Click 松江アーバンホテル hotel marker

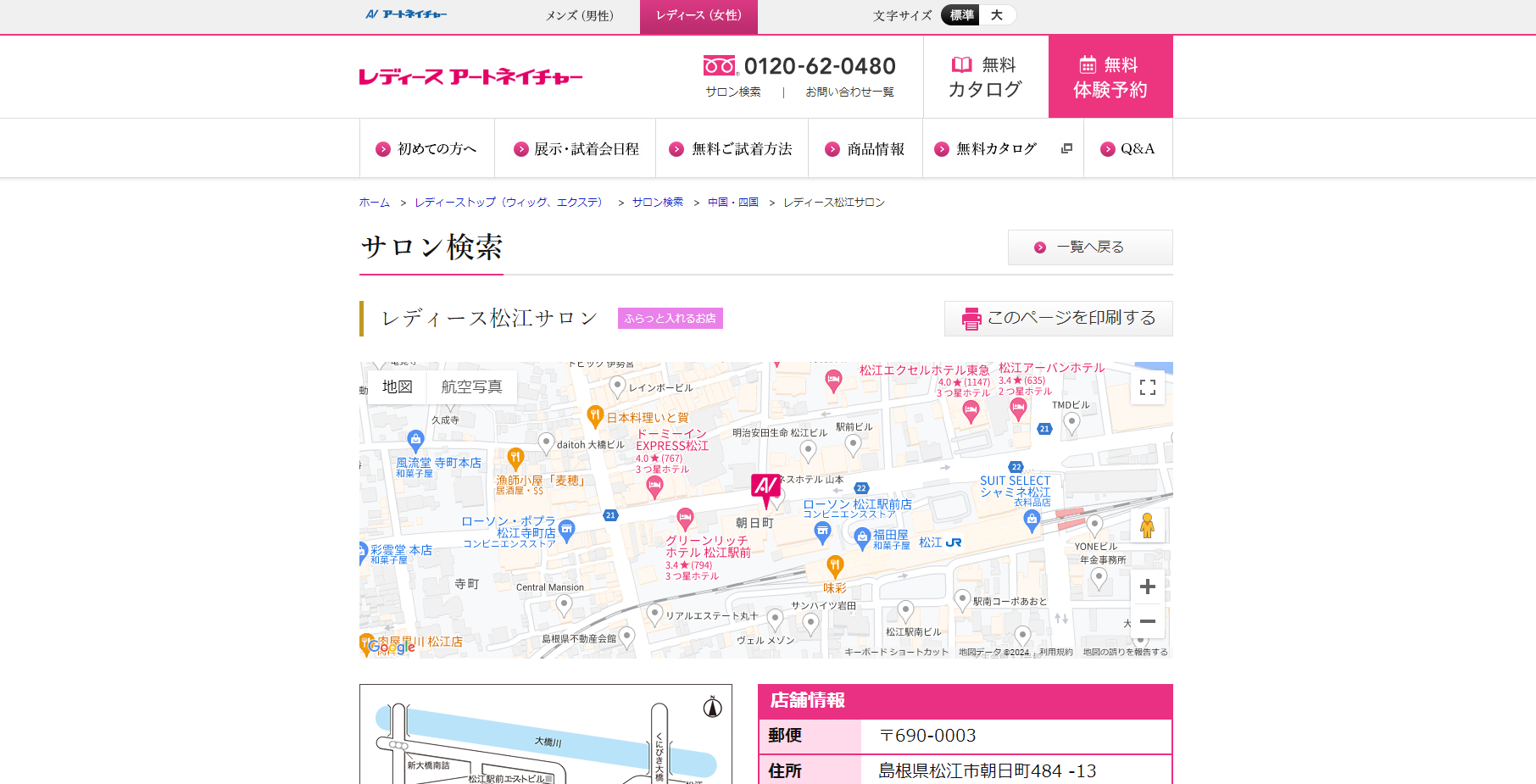coord(1019,409)
